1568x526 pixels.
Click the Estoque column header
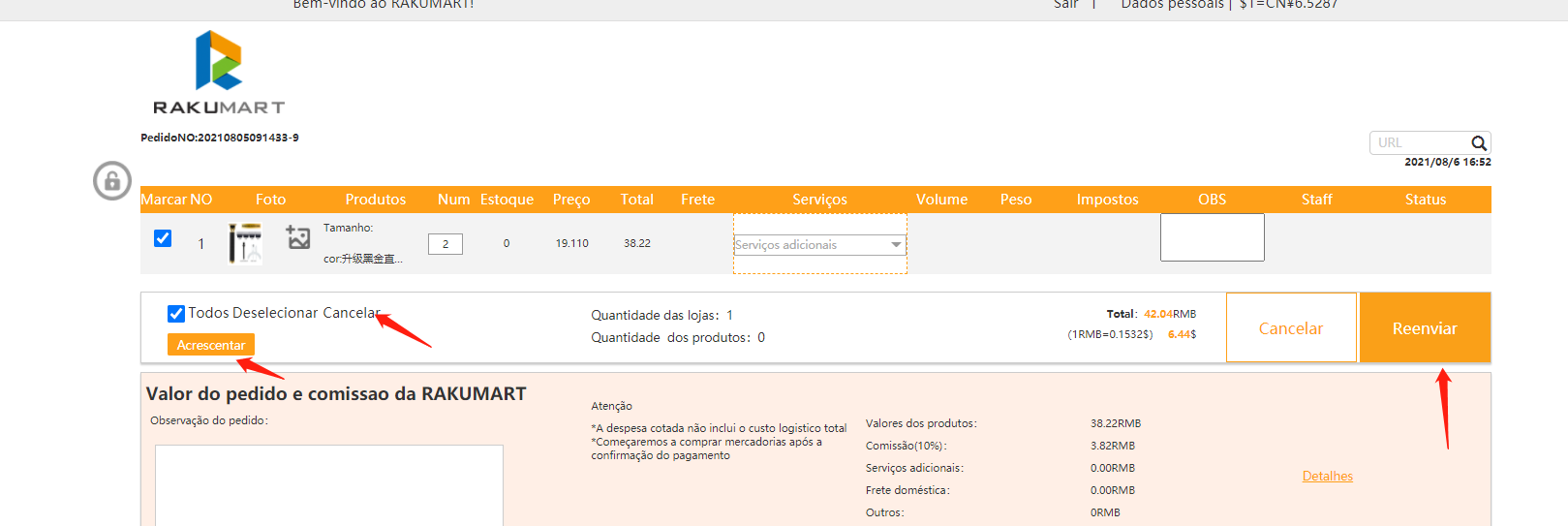pyautogui.click(x=507, y=200)
